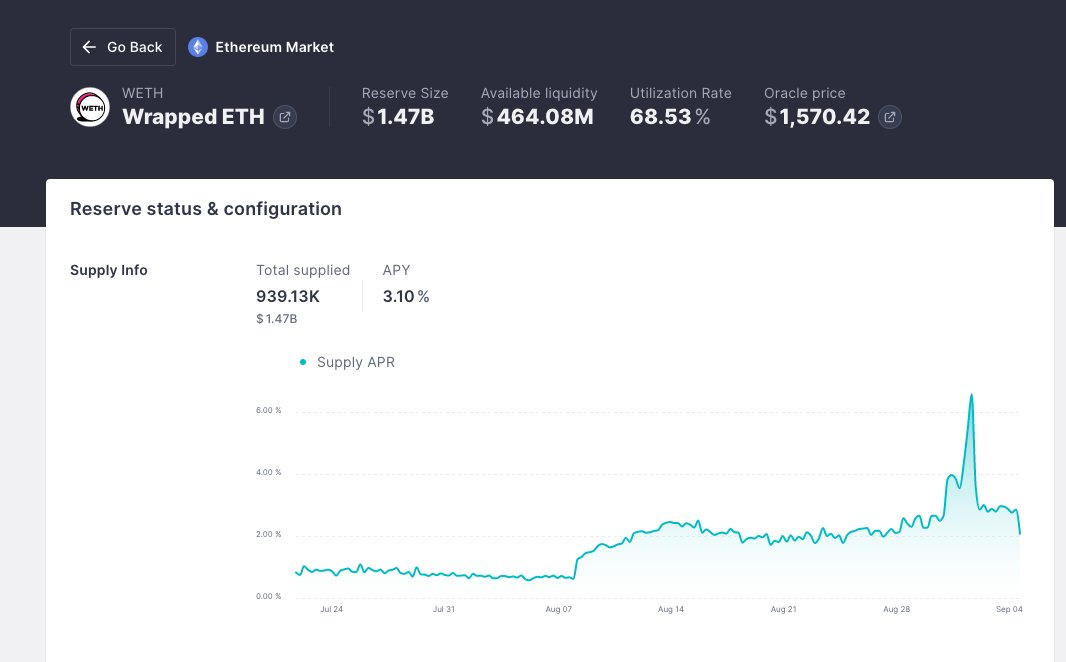Click the 3.10% APY value
The width and height of the screenshot is (1066, 662).
pos(405,296)
